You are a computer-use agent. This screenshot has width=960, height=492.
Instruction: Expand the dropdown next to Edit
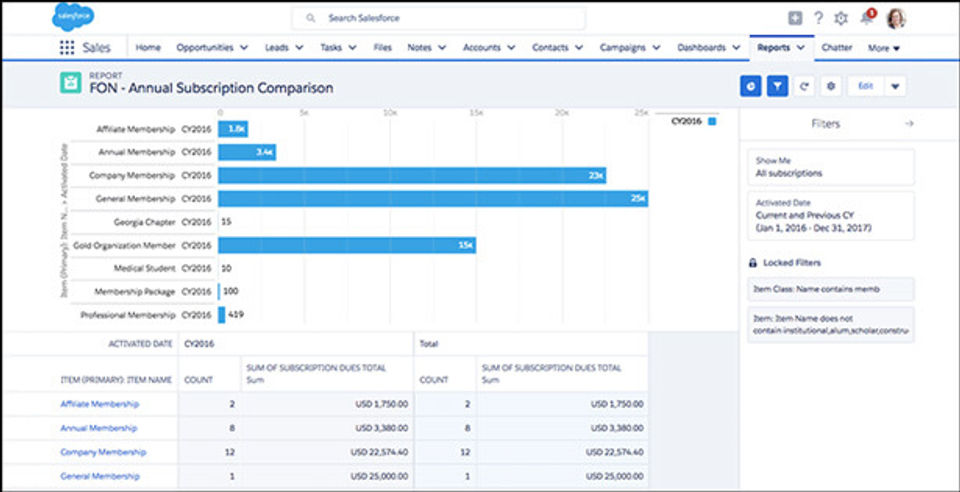pos(895,86)
